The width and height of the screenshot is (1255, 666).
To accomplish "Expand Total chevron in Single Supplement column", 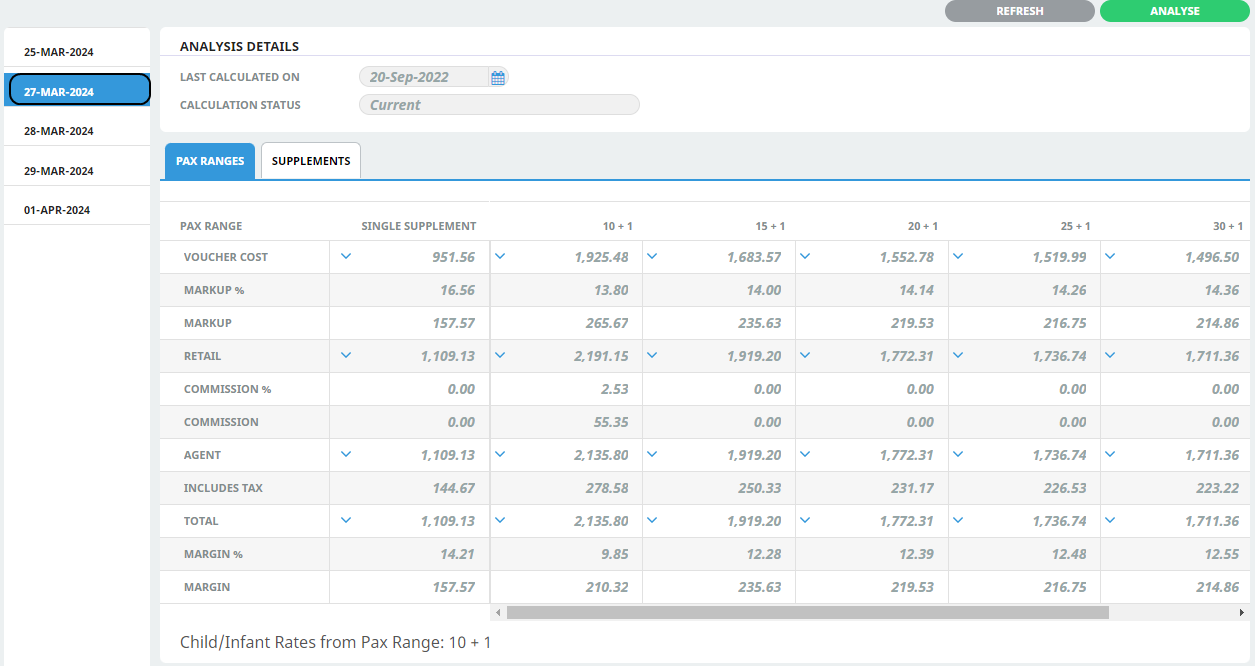I will (346, 520).
